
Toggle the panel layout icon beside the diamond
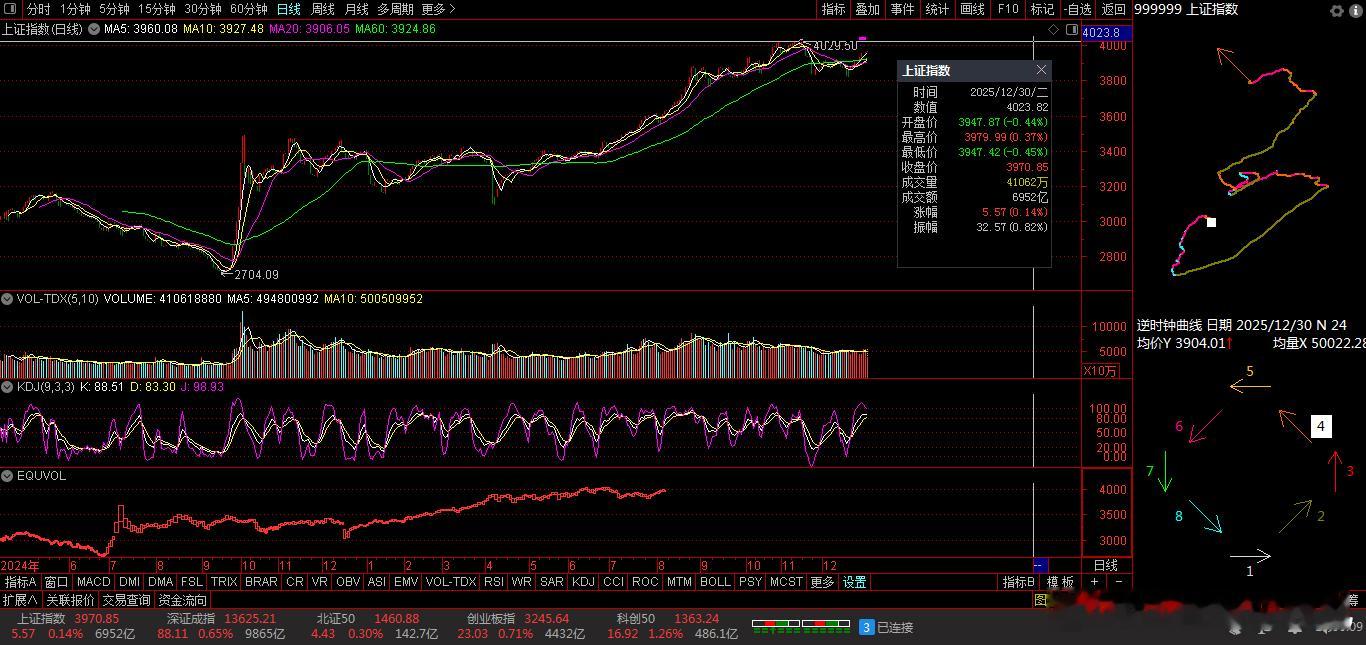click(x=1072, y=30)
